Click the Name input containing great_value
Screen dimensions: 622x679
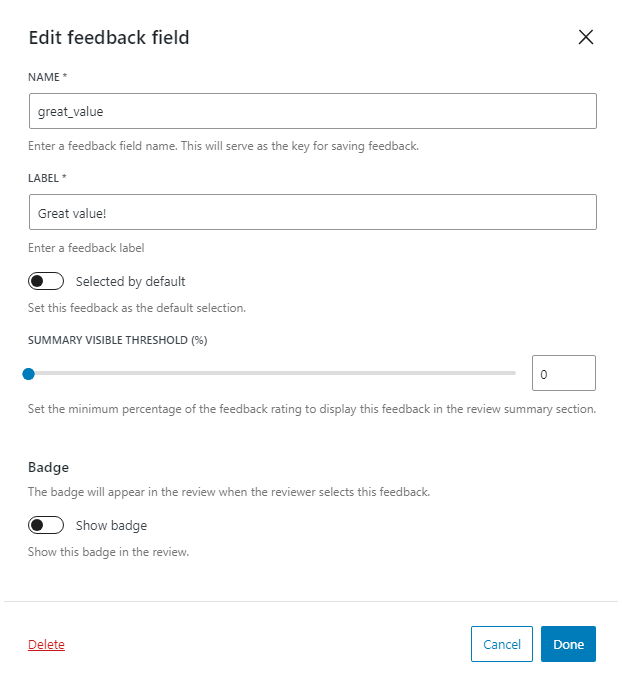click(x=312, y=111)
